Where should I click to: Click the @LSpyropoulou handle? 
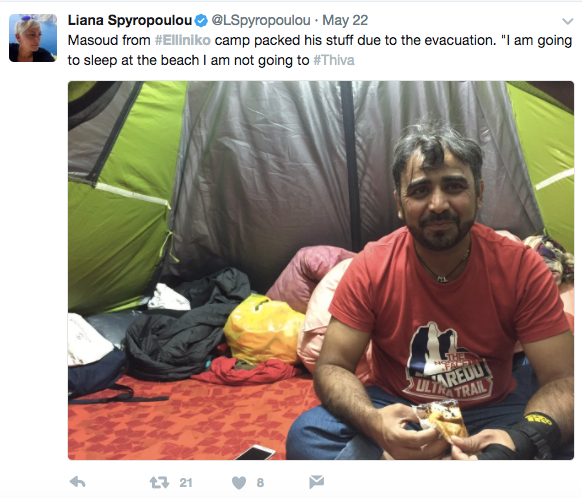261,20
